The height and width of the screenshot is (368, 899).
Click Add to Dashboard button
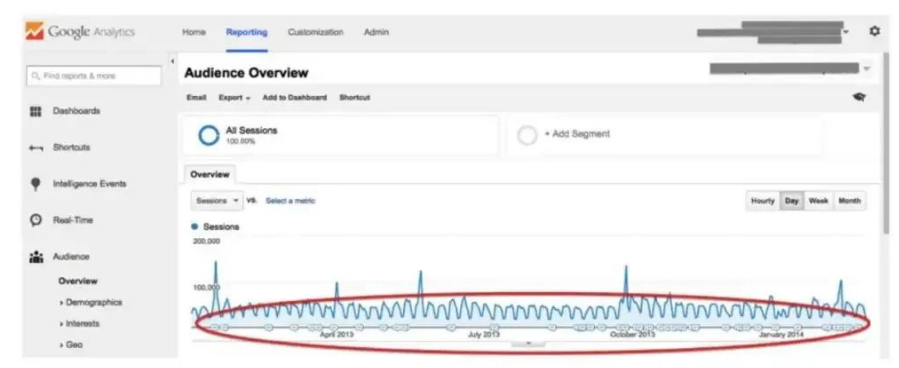[x=295, y=98]
